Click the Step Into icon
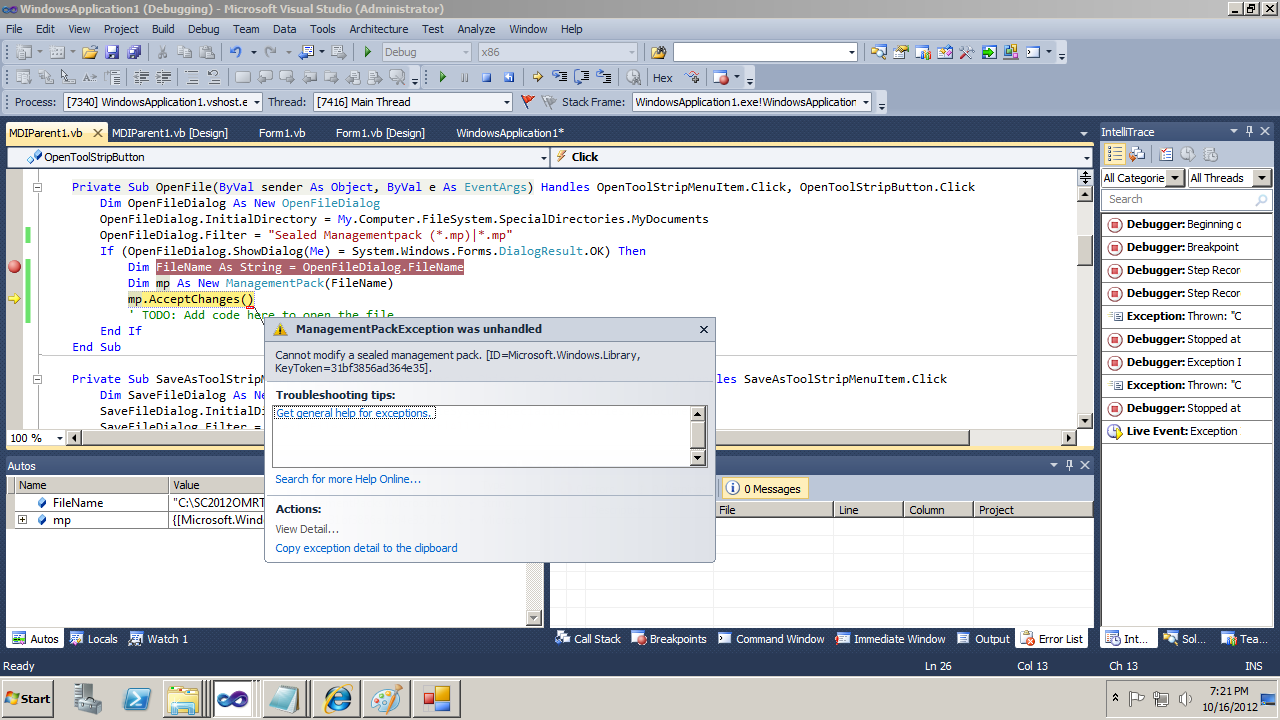1280x720 pixels. coord(559,77)
